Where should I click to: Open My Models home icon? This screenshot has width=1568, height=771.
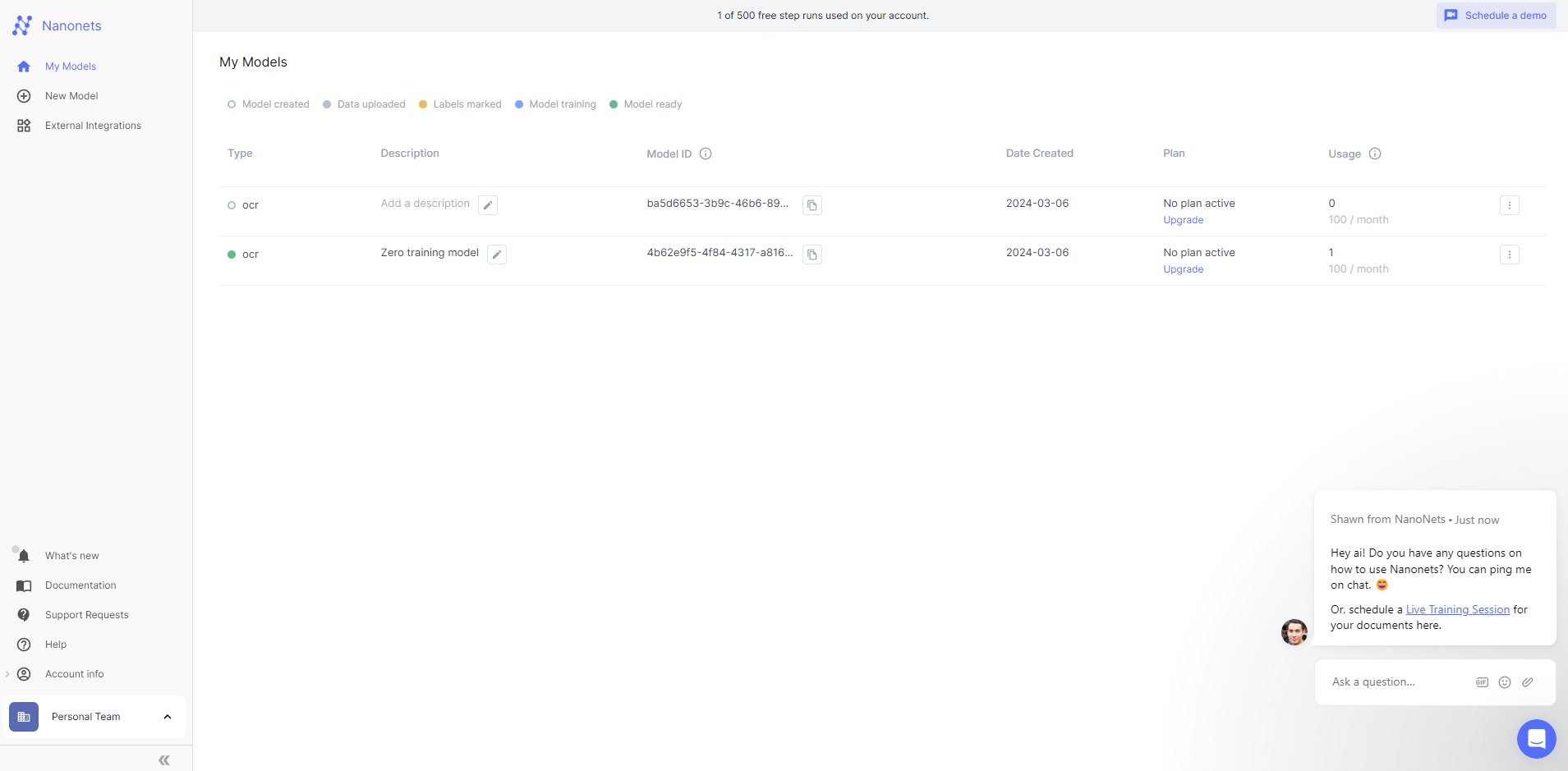24,67
